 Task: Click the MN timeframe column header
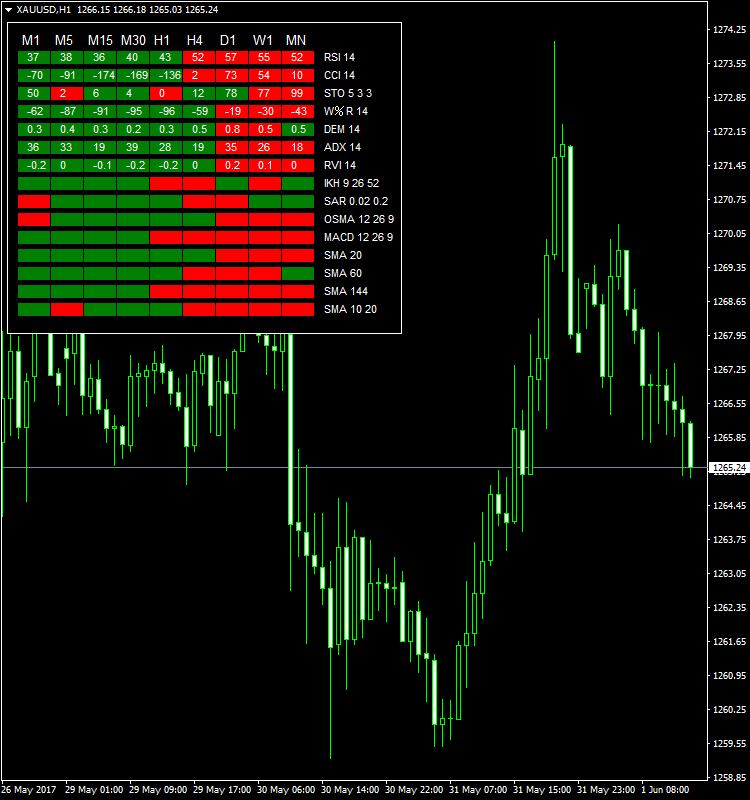296,40
